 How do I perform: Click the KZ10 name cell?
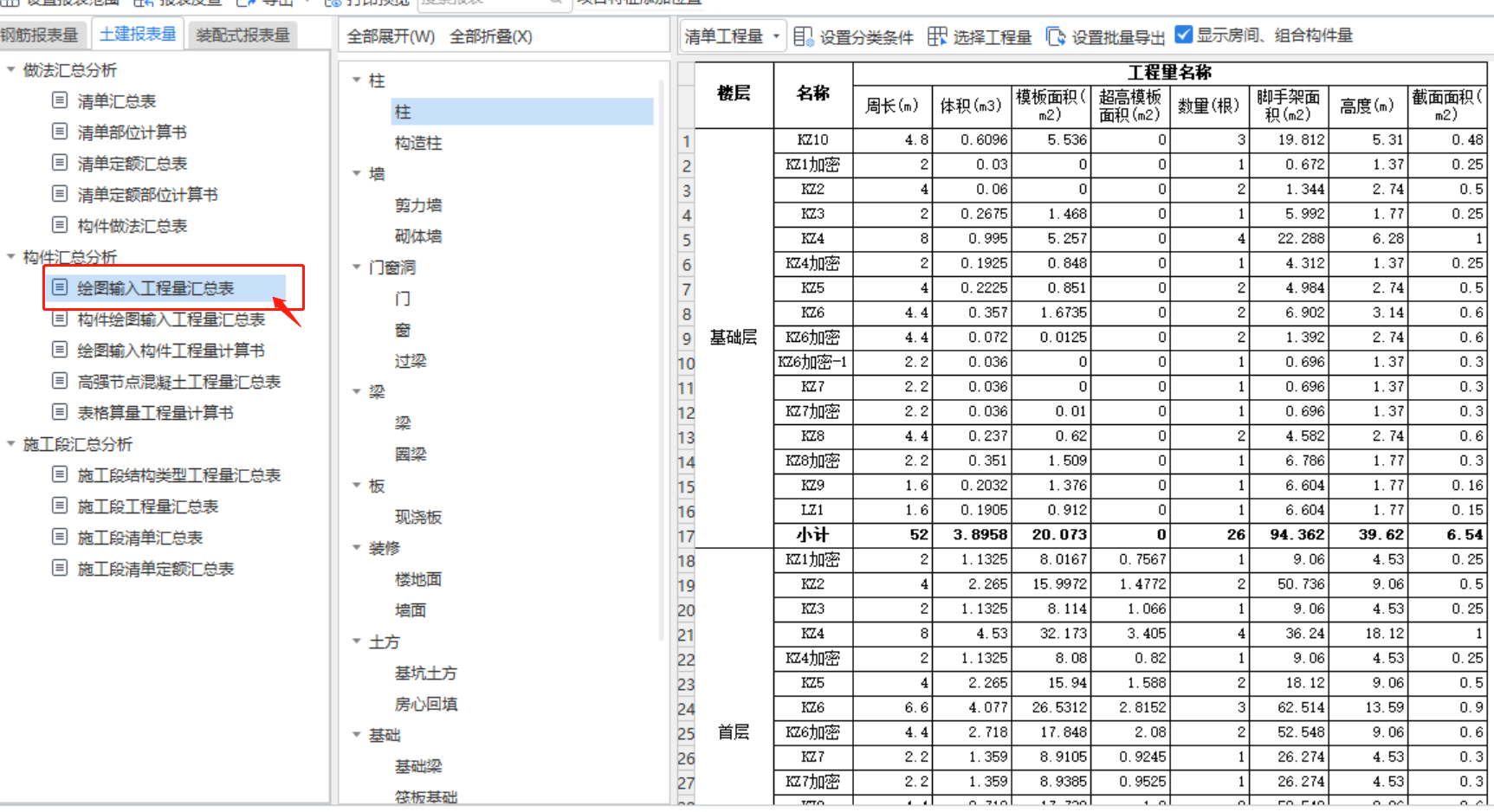pyautogui.click(x=813, y=139)
